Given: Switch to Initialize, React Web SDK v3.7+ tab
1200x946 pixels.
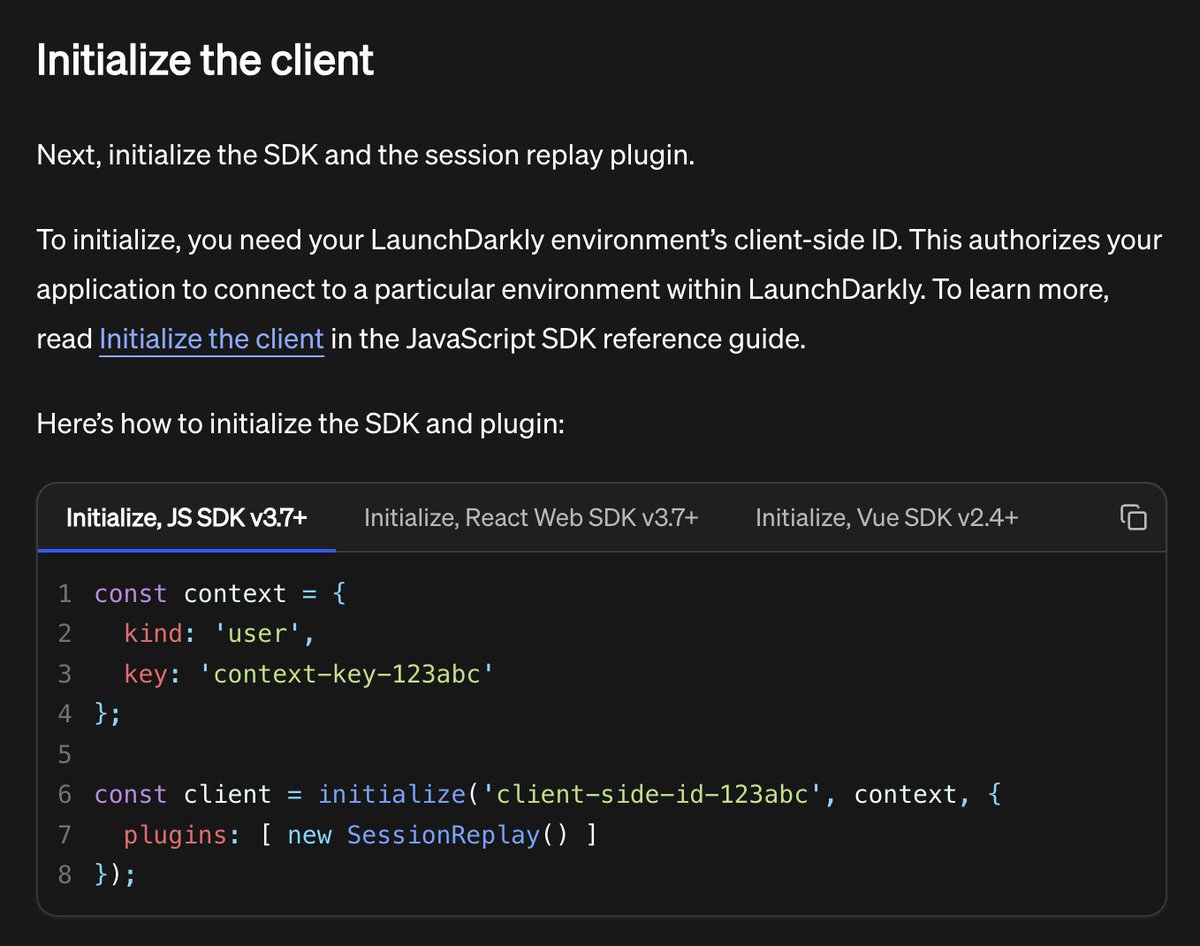Looking at the screenshot, I should [x=531, y=518].
